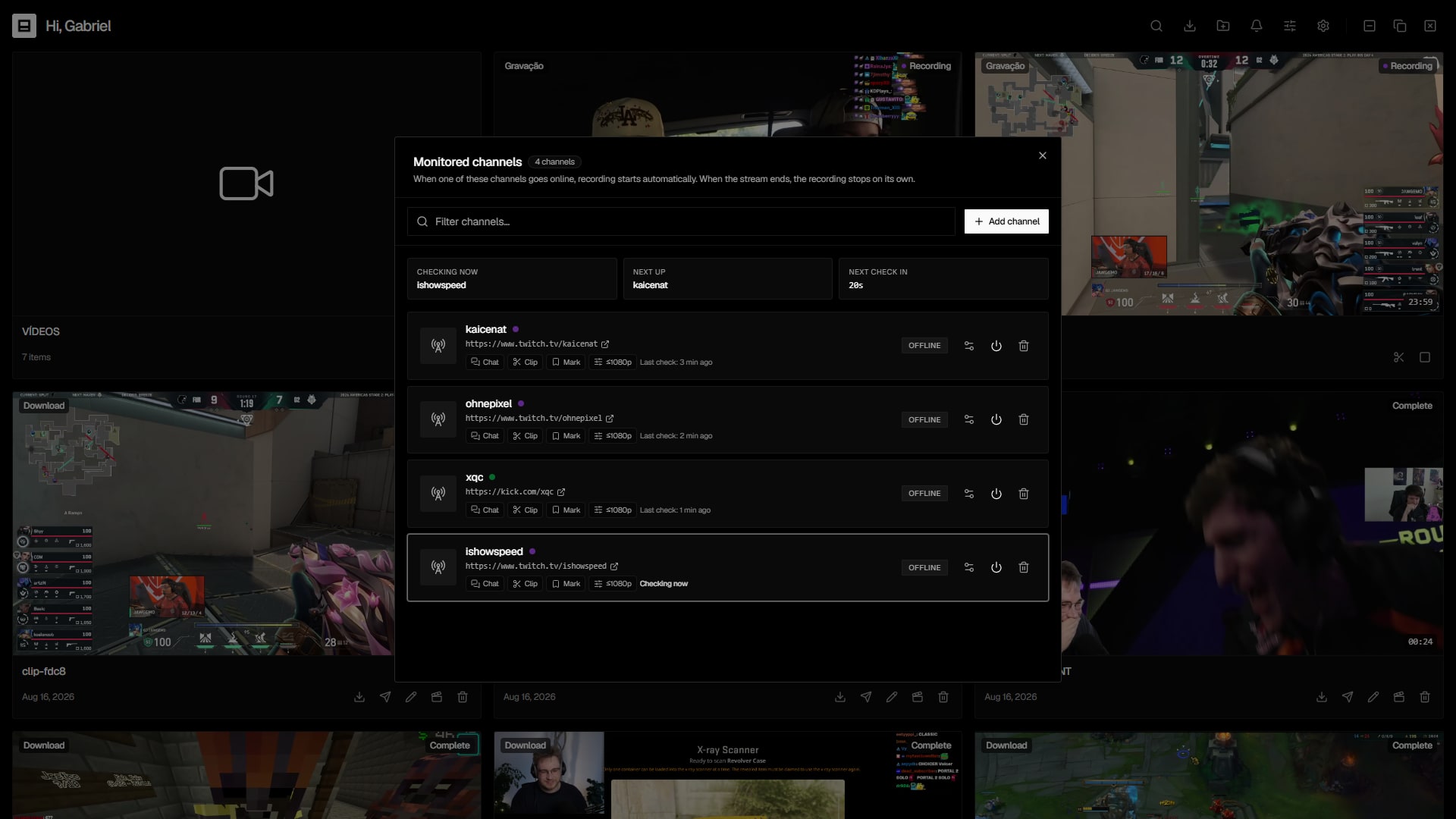
Task: Toggle power for ohnepixel channel
Action: [x=996, y=419]
